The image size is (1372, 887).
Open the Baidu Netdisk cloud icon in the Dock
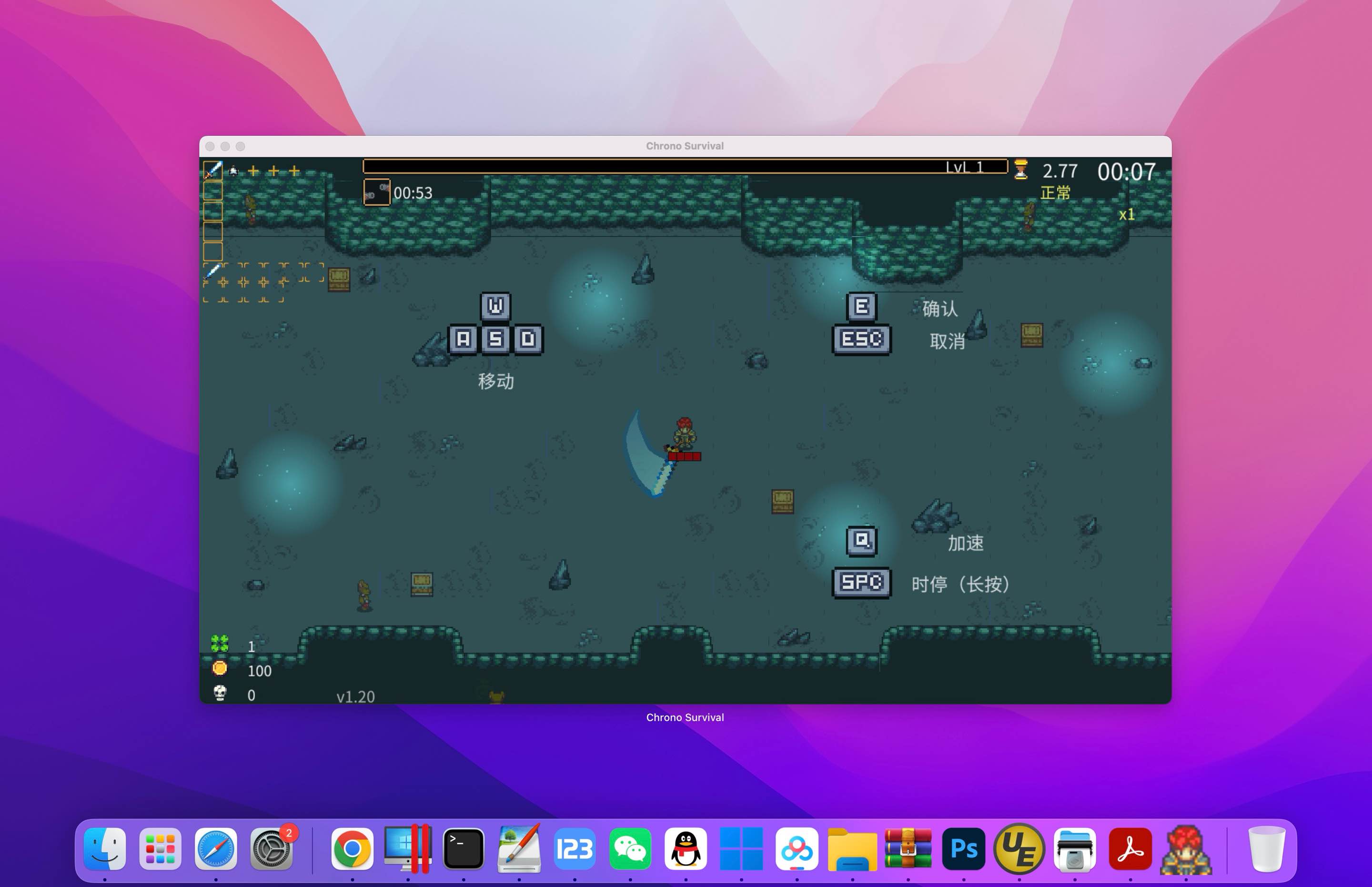797,849
